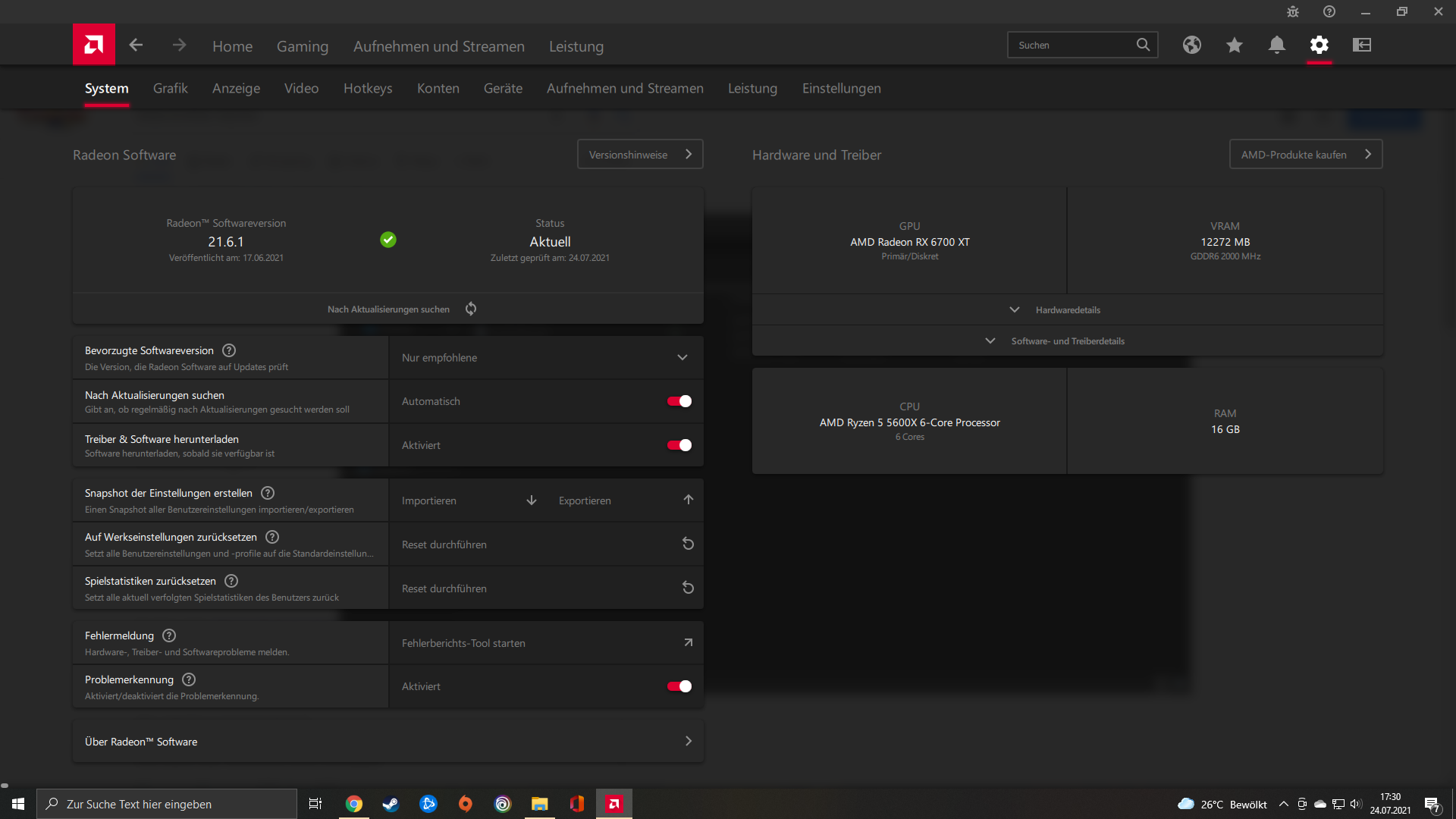The height and width of the screenshot is (819, 1456).
Task: Click Nach Aktualisierungen suchen
Action: pyautogui.click(x=388, y=309)
